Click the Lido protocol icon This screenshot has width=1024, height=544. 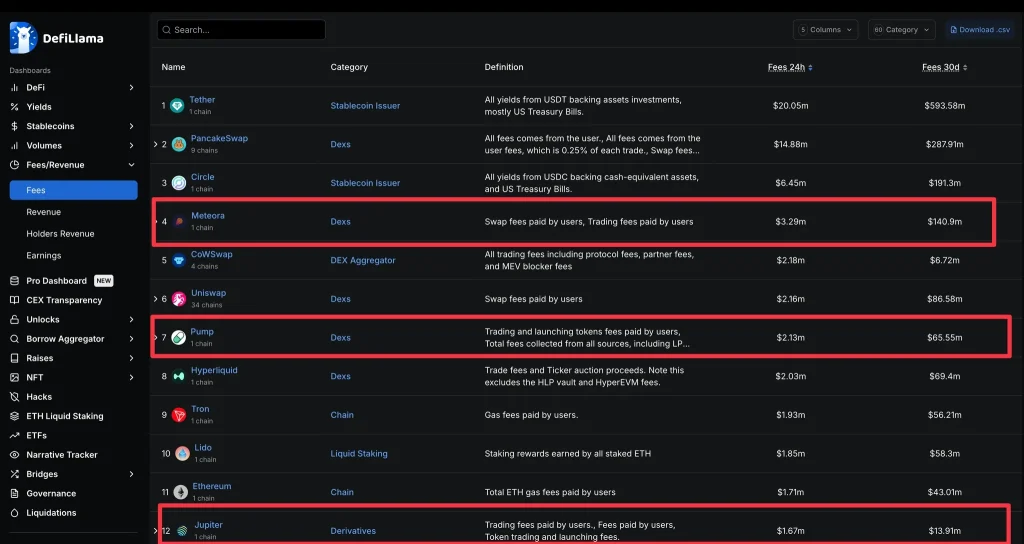pos(182,454)
